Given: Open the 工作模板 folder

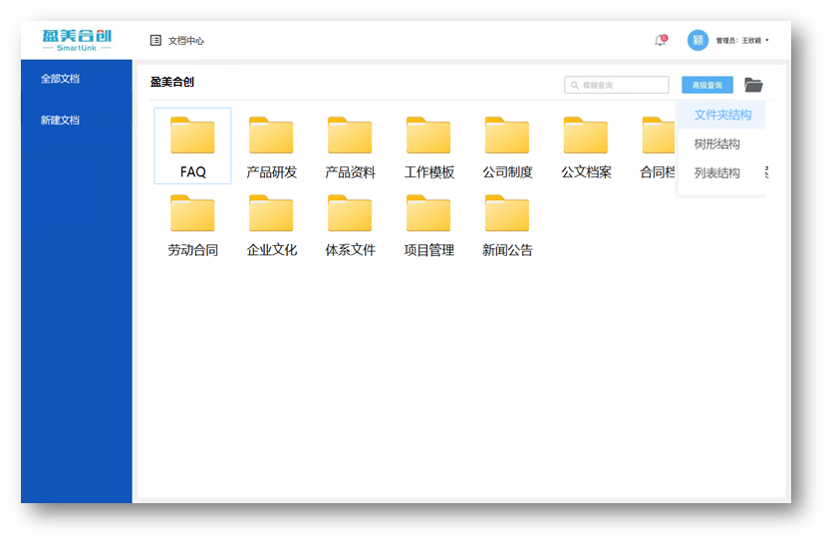Looking at the screenshot, I should click(428, 146).
